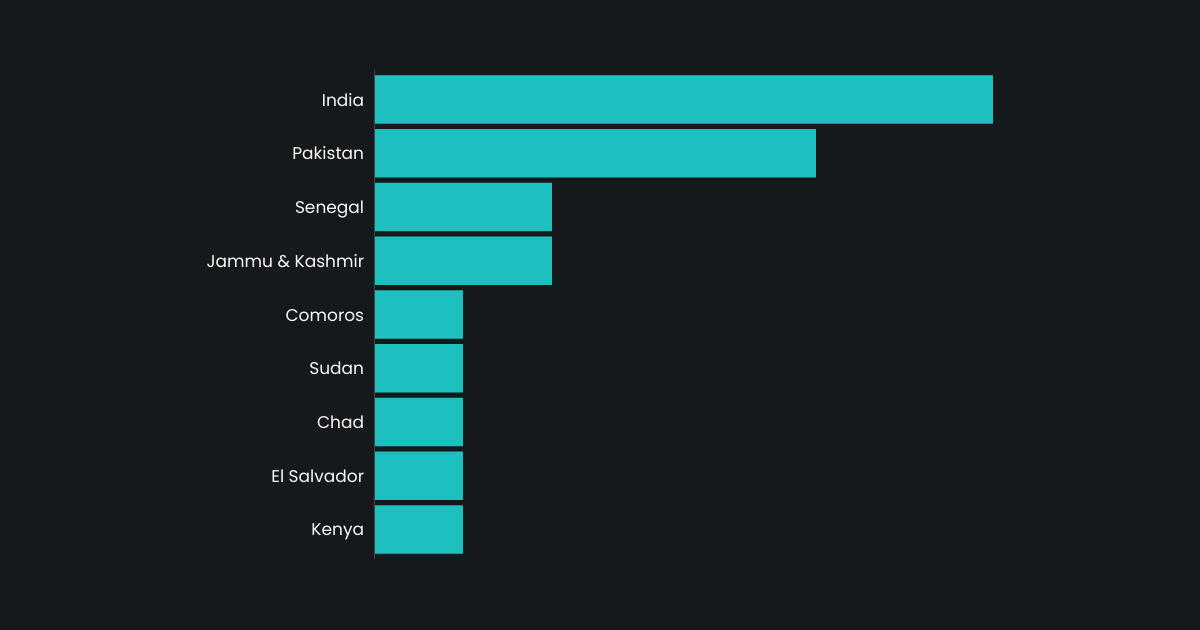The width and height of the screenshot is (1200, 630).
Task: Select the Jammu & Kashmir label
Action: (285, 262)
